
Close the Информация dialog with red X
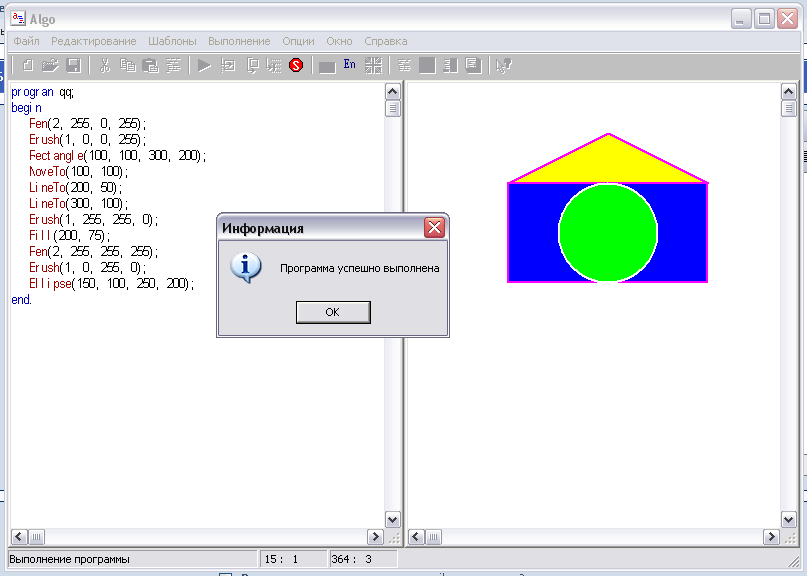434,228
